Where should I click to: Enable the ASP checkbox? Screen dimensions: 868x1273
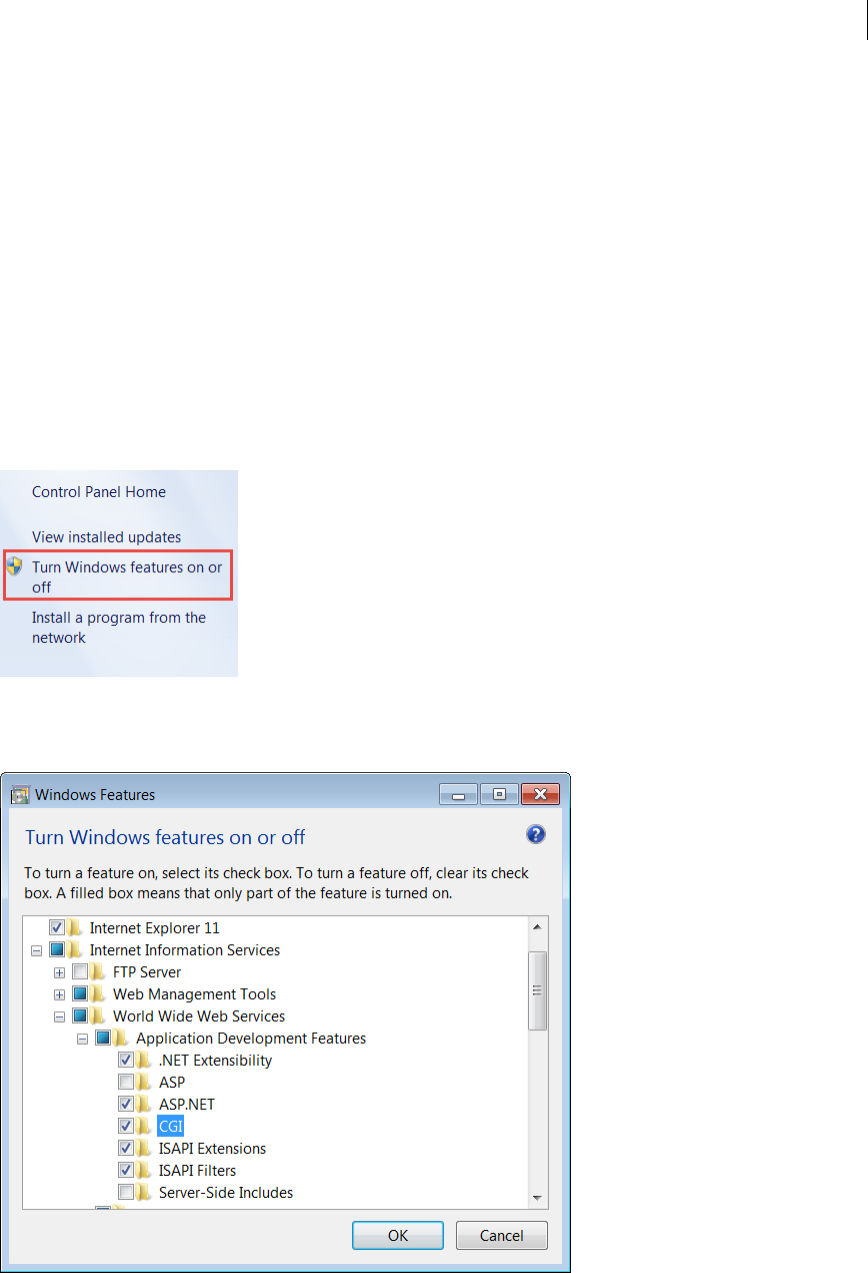coord(126,1082)
